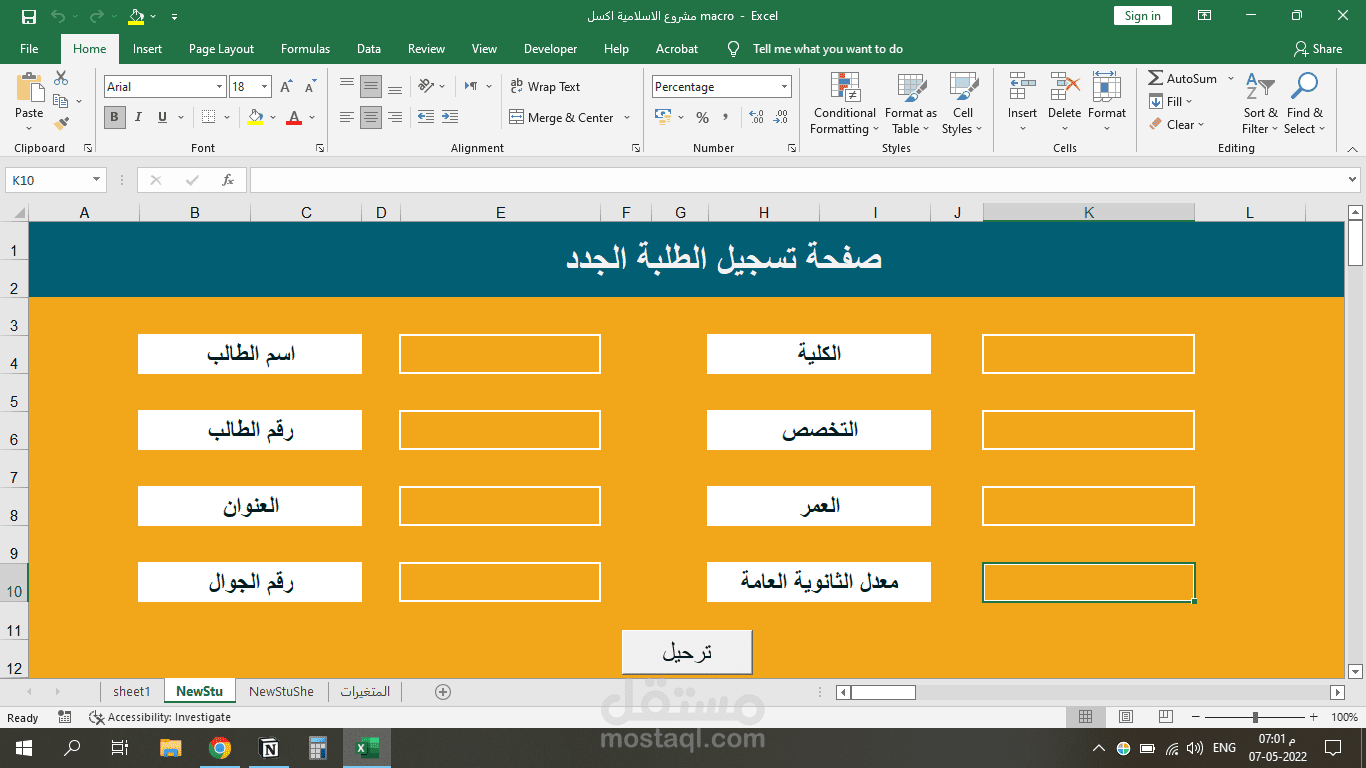Open Notion from the taskbar
This screenshot has width=1366, height=768.
(269, 747)
